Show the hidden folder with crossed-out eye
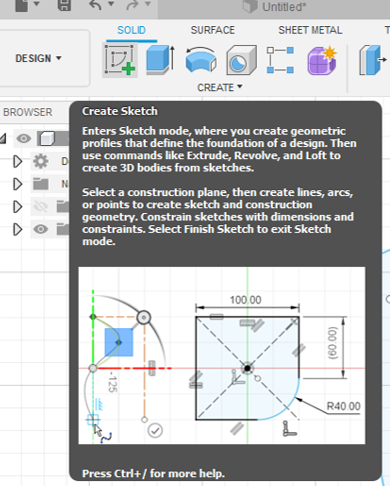Screen dimensions: 390x486 (41, 207)
